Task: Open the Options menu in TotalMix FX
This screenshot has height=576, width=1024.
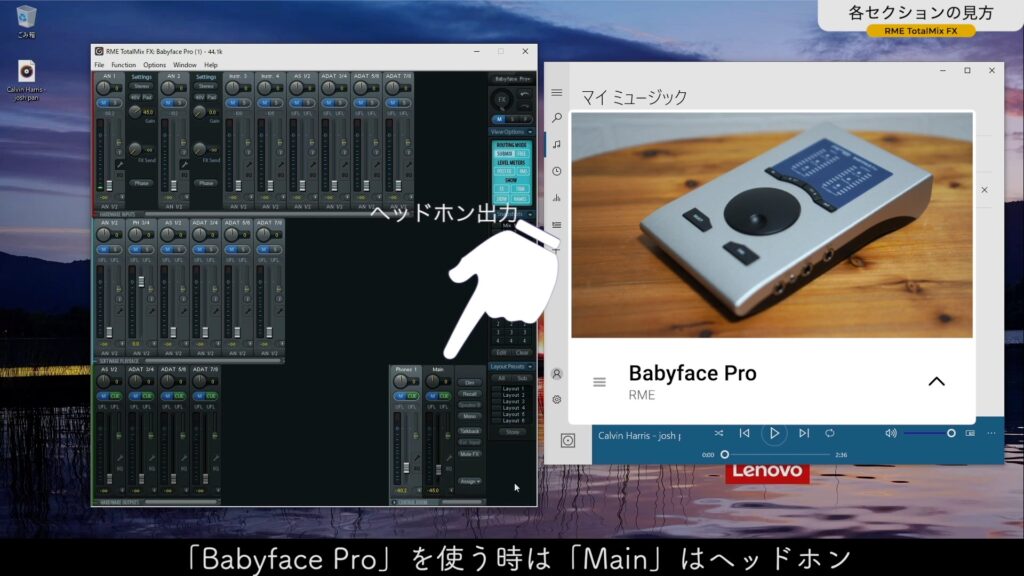Action: tap(154, 65)
